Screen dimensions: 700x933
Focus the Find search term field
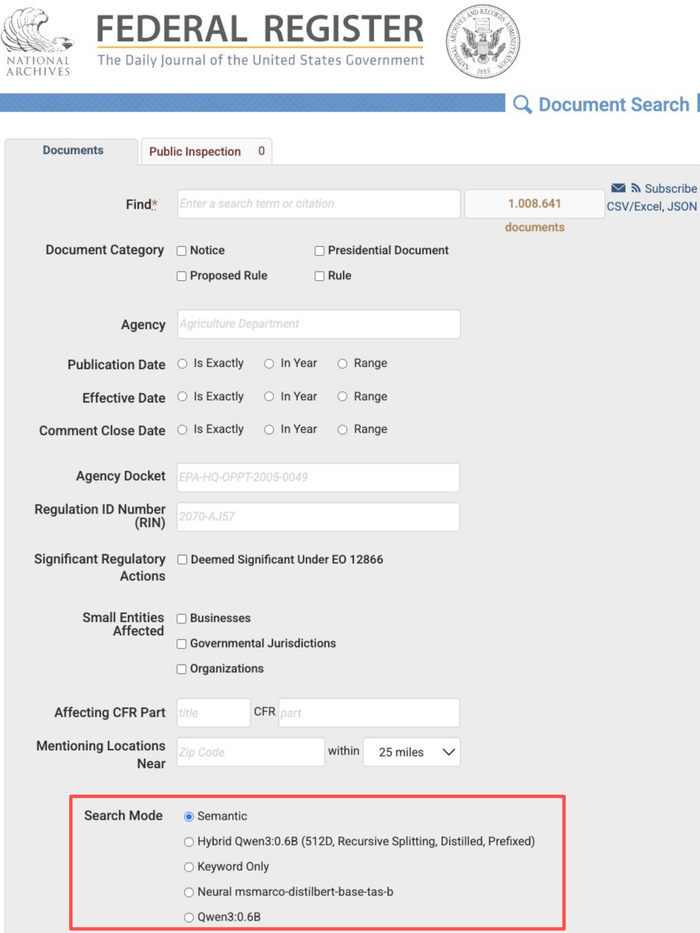click(x=318, y=203)
